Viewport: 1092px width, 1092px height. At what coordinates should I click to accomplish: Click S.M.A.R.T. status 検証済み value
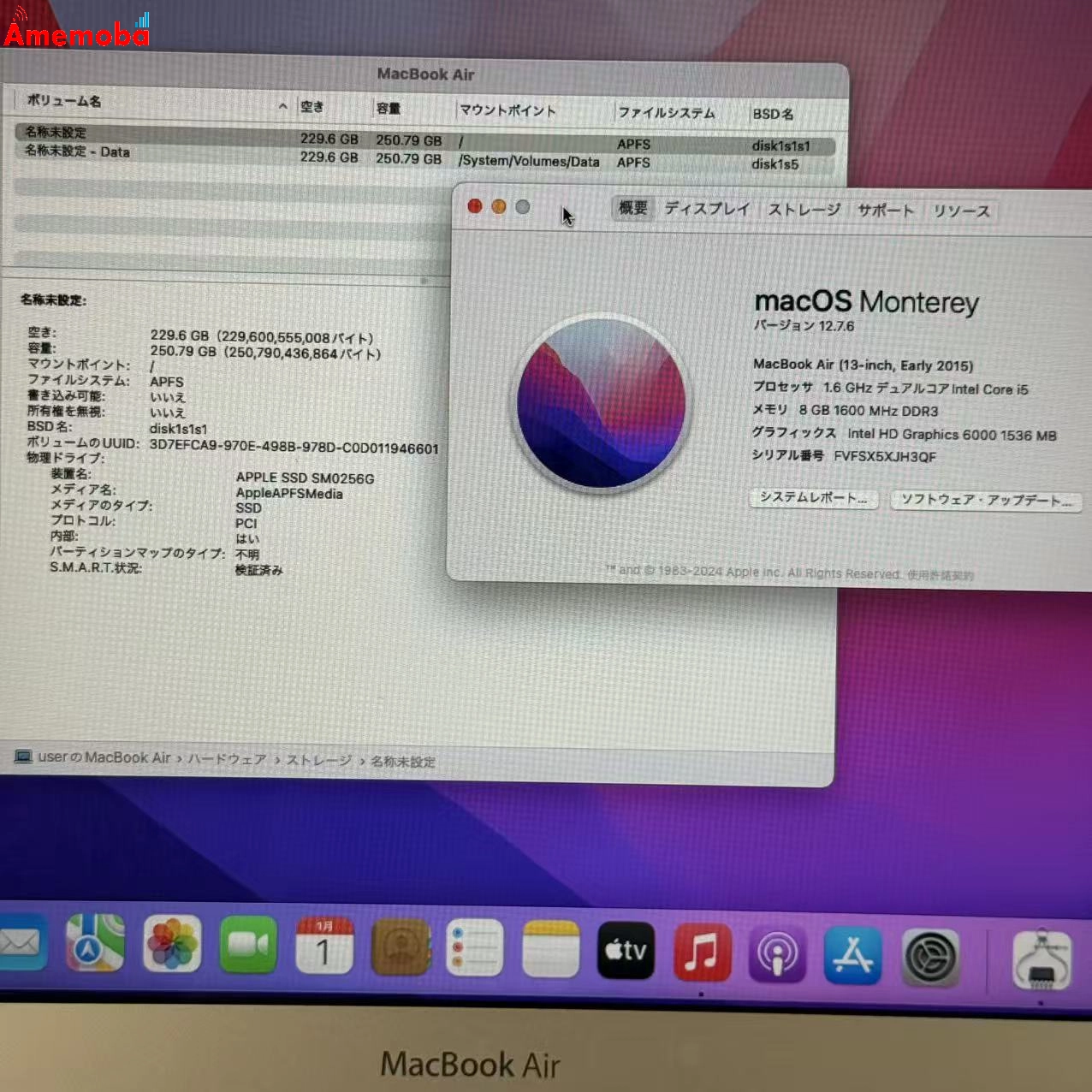tap(259, 570)
